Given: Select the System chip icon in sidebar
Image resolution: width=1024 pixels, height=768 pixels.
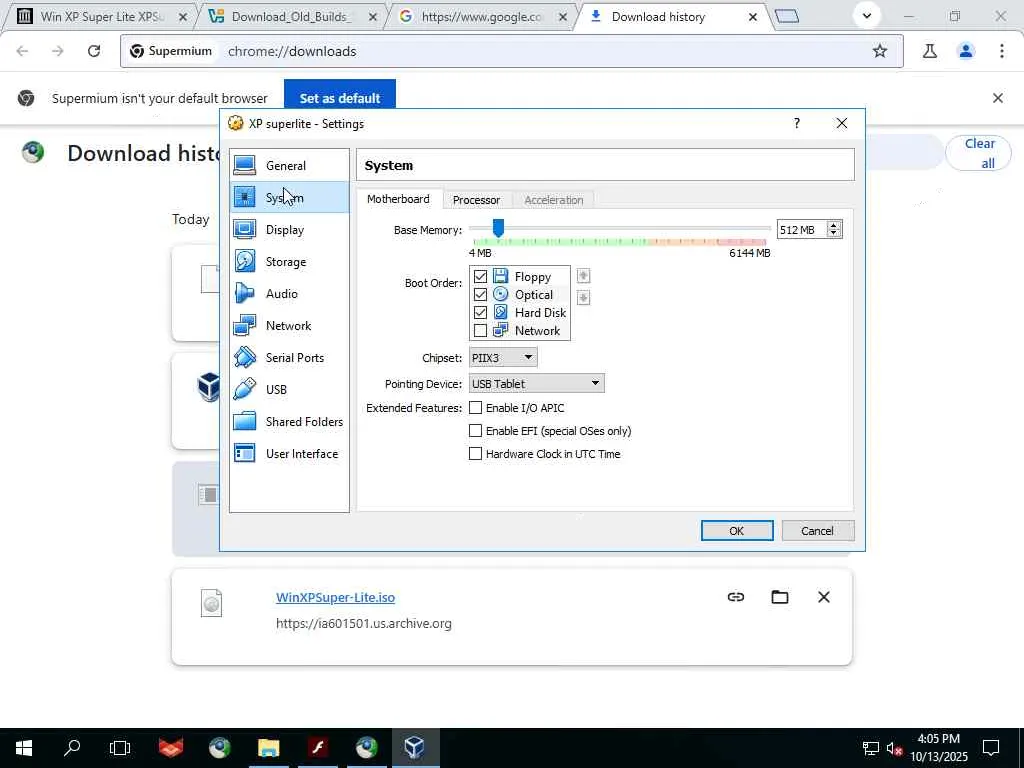Looking at the screenshot, I should 244,197.
